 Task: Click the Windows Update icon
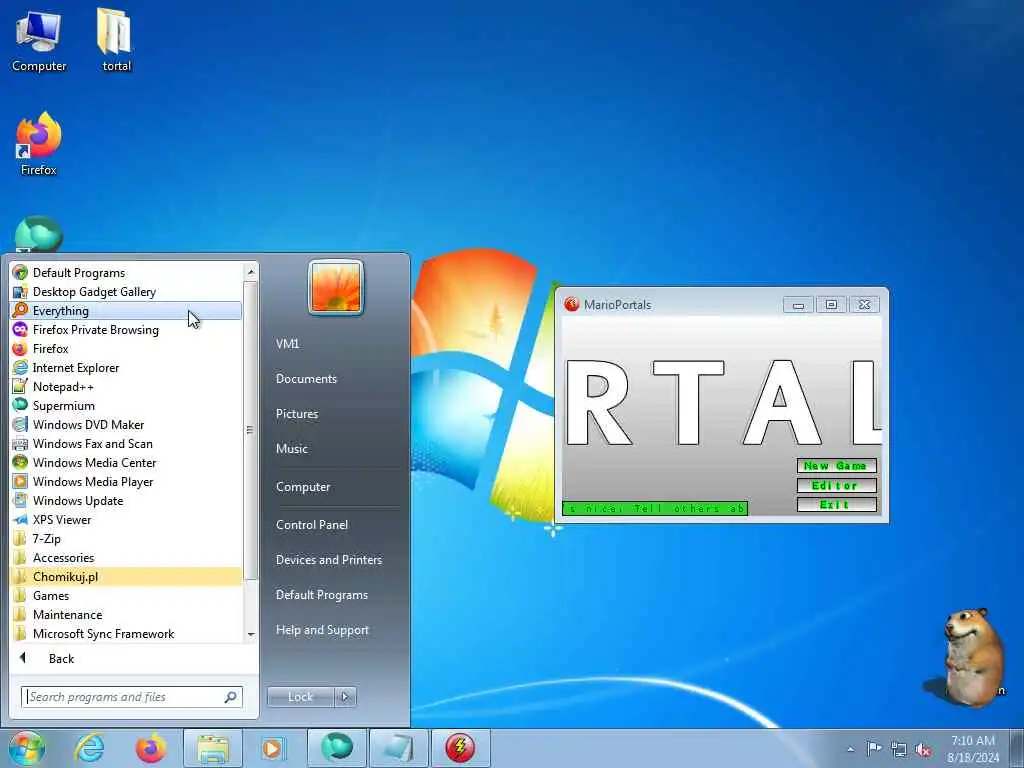pyautogui.click(x=20, y=500)
